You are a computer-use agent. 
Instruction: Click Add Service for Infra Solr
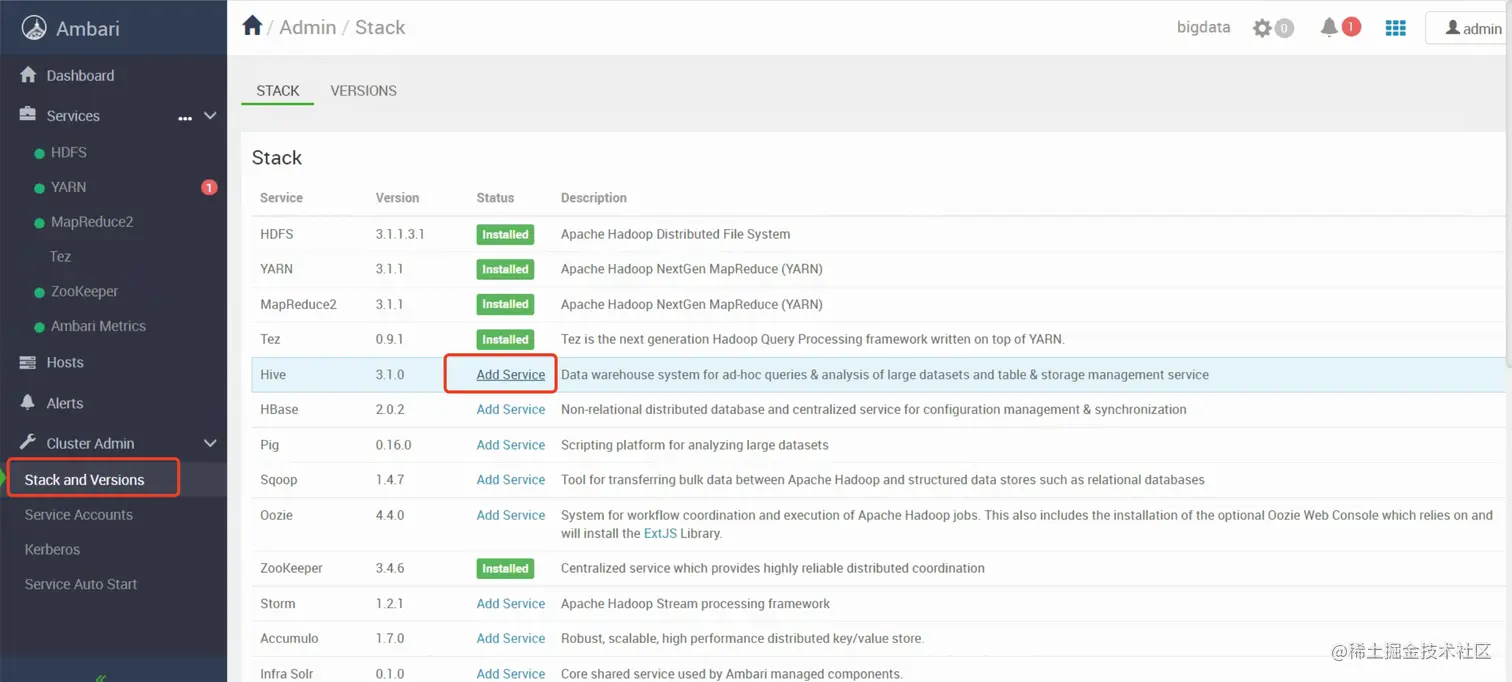click(511, 673)
